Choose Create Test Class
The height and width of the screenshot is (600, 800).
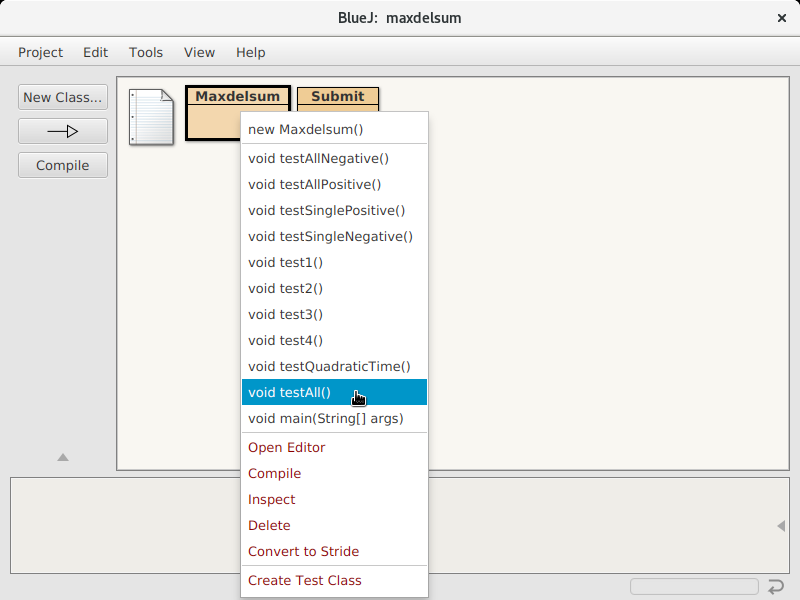(x=334, y=581)
